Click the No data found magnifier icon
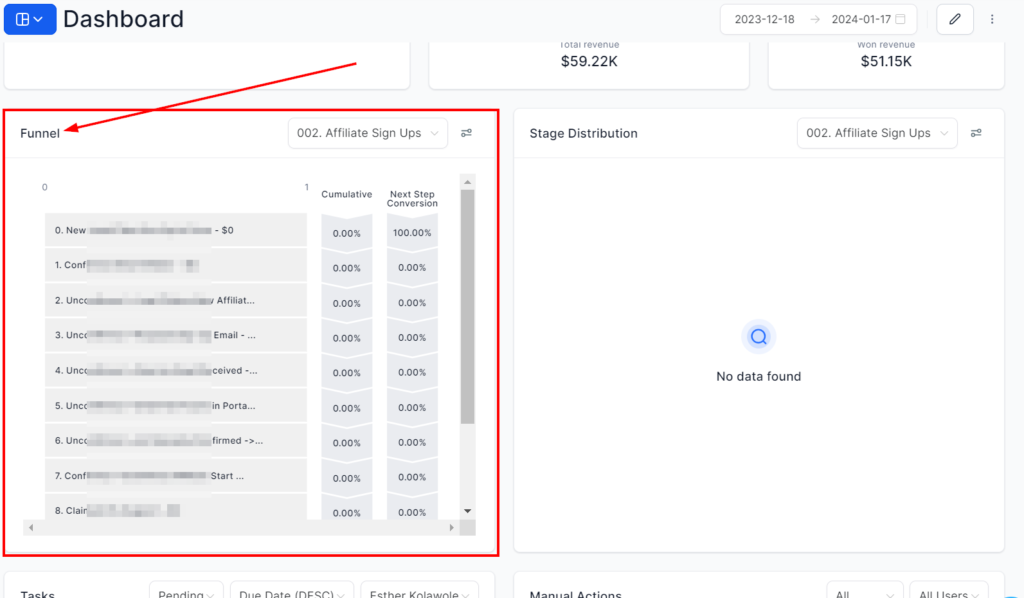Image resolution: width=1024 pixels, height=598 pixels. pyautogui.click(x=758, y=337)
